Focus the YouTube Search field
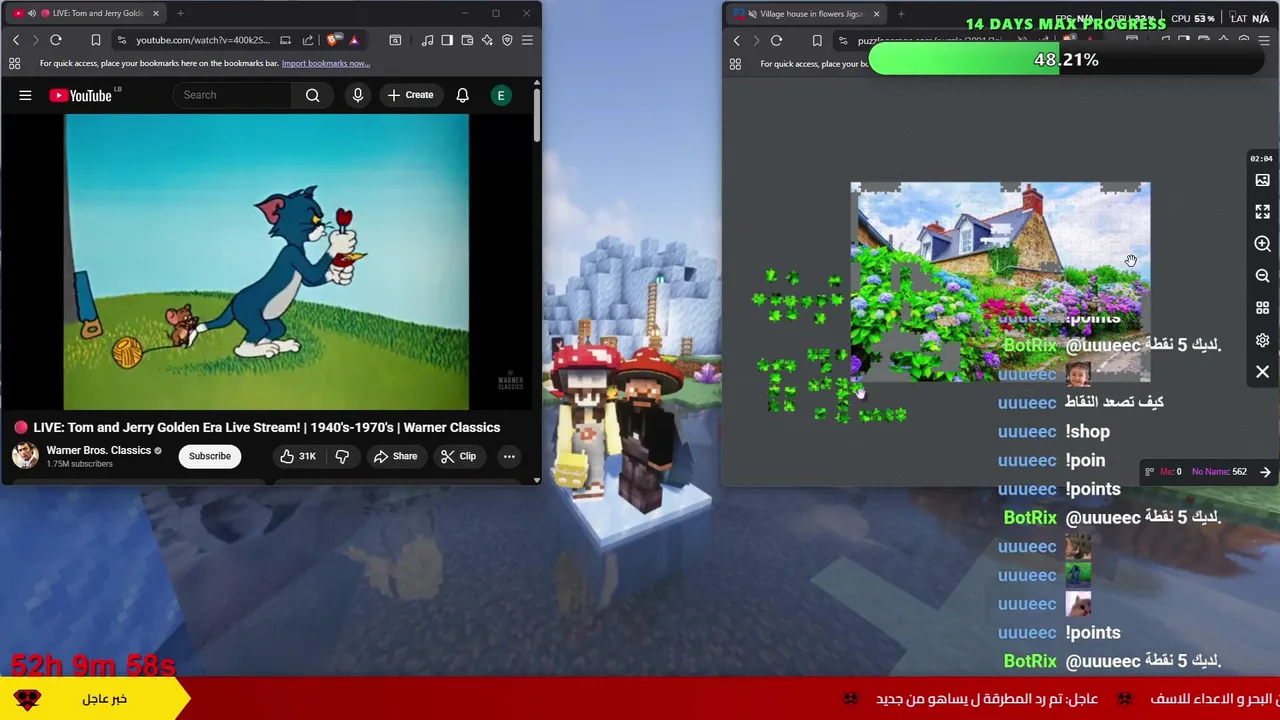The image size is (1280, 720). (x=235, y=95)
